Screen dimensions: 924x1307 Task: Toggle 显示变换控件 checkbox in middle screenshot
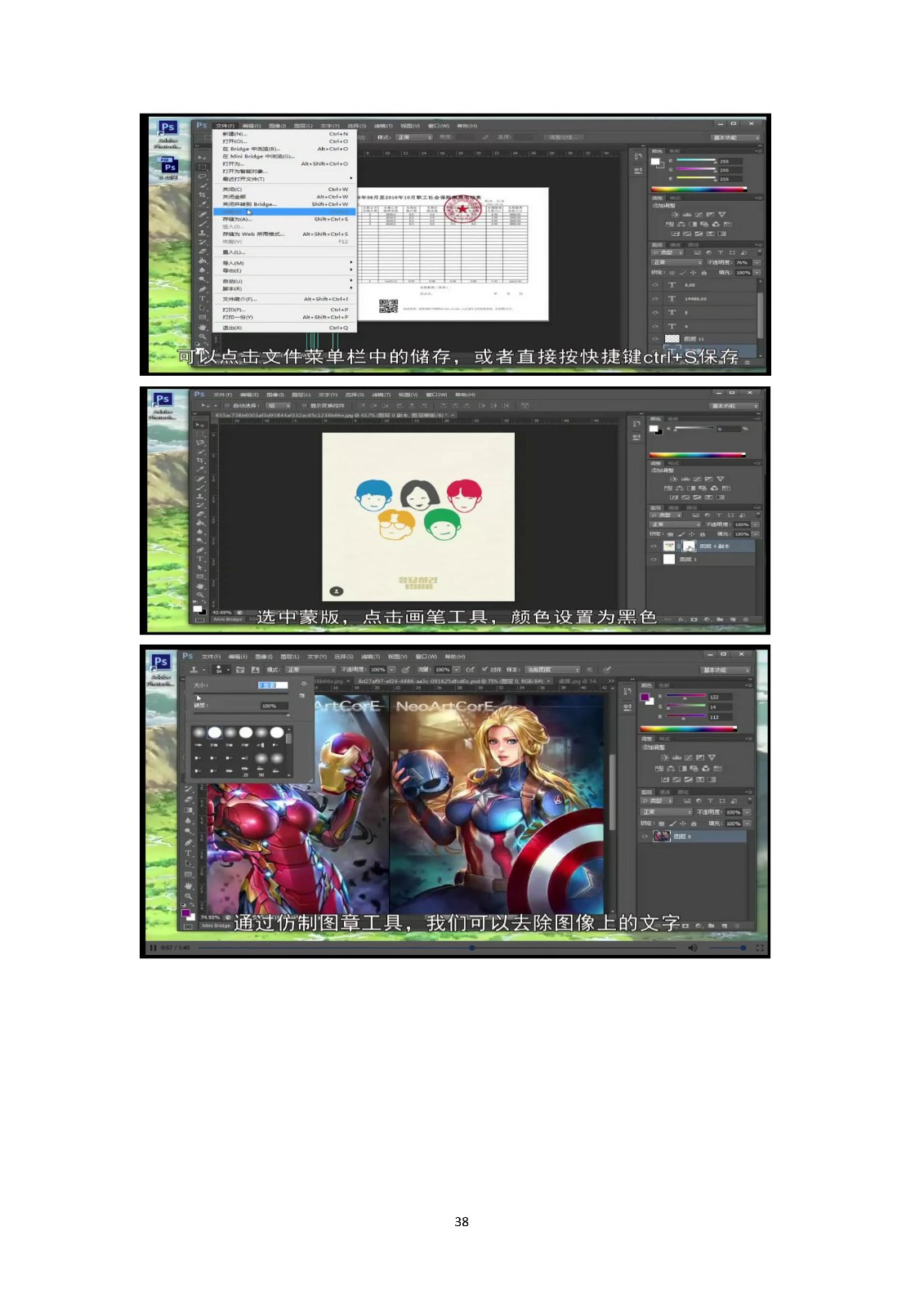click(304, 405)
